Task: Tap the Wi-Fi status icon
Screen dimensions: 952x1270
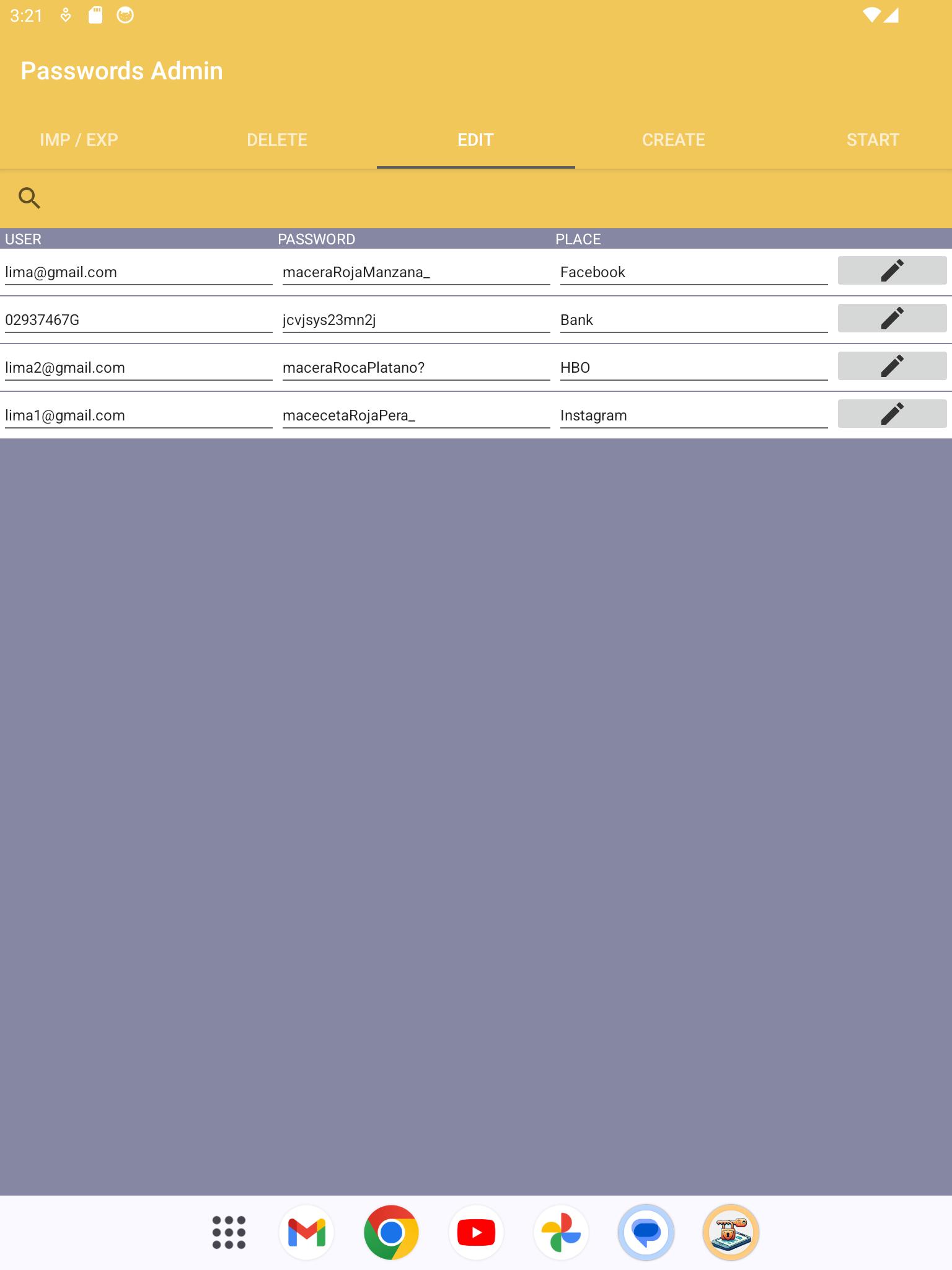Action: (x=871, y=16)
